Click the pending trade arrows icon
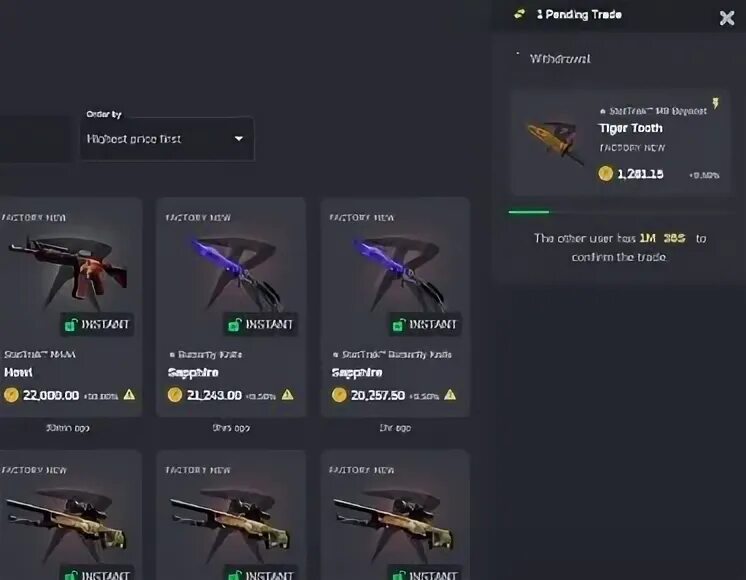Screen dimensions: 746x580 click(520, 14)
